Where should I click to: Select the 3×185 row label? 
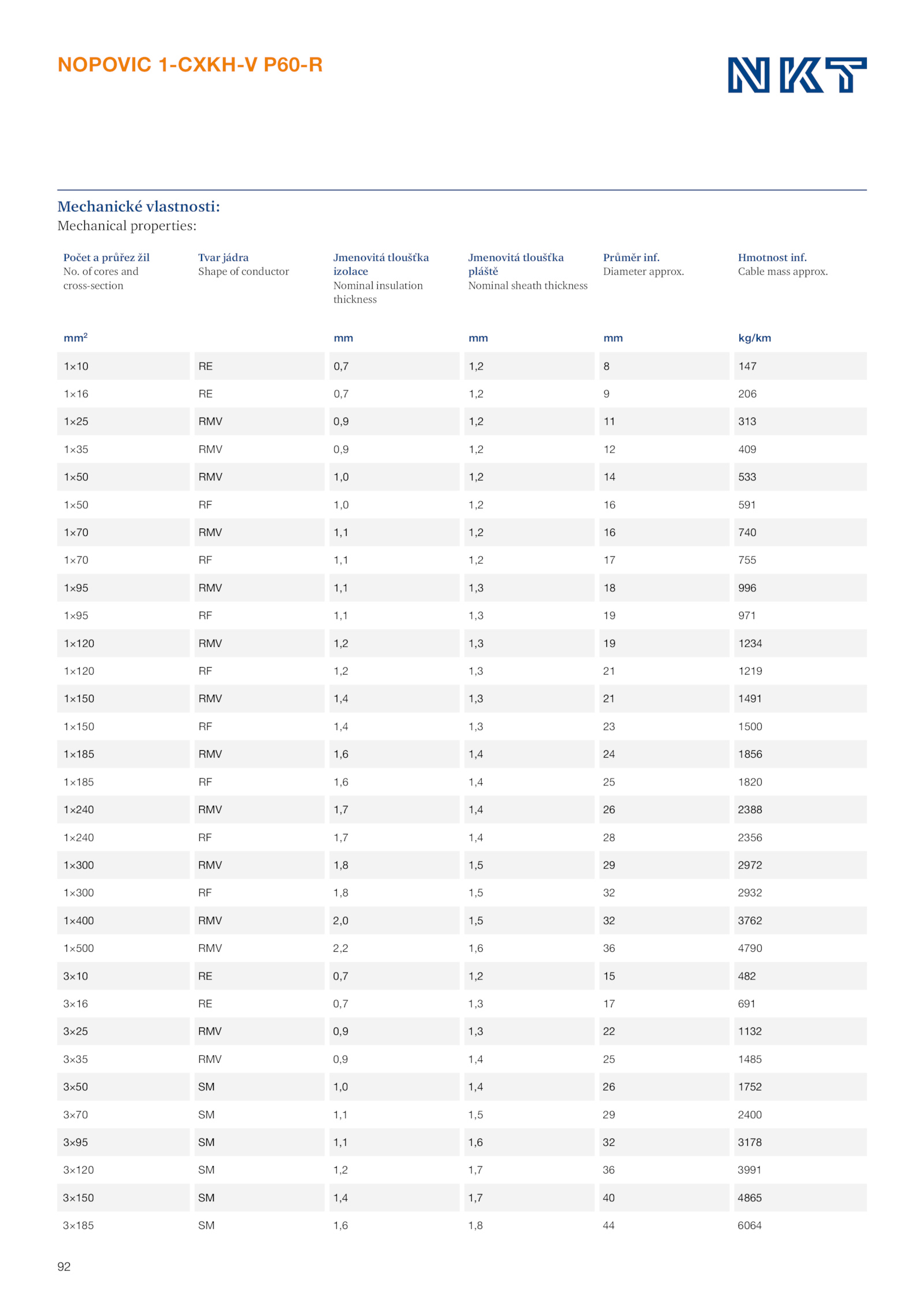[79, 1225]
